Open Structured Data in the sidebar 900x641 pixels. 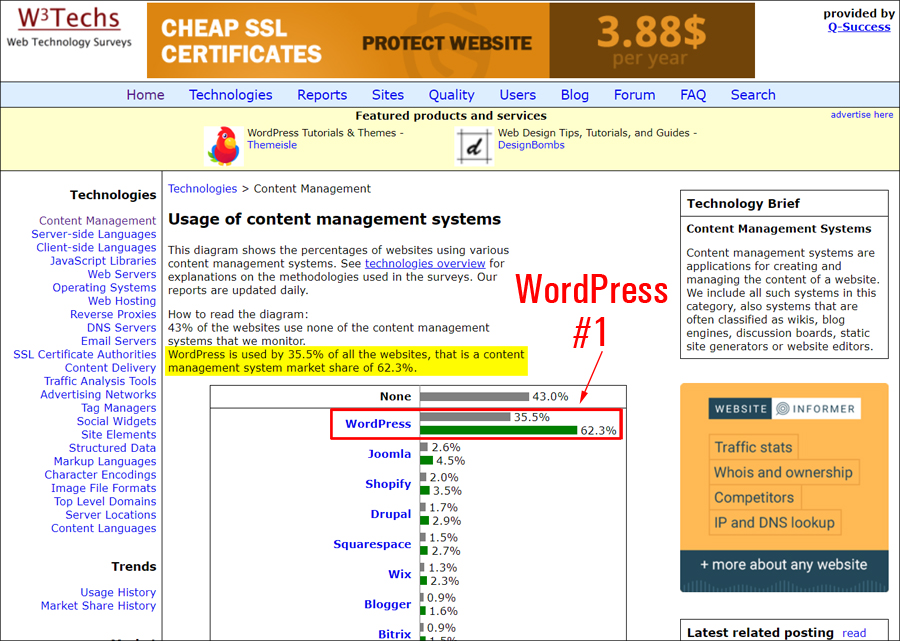[x=112, y=448]
